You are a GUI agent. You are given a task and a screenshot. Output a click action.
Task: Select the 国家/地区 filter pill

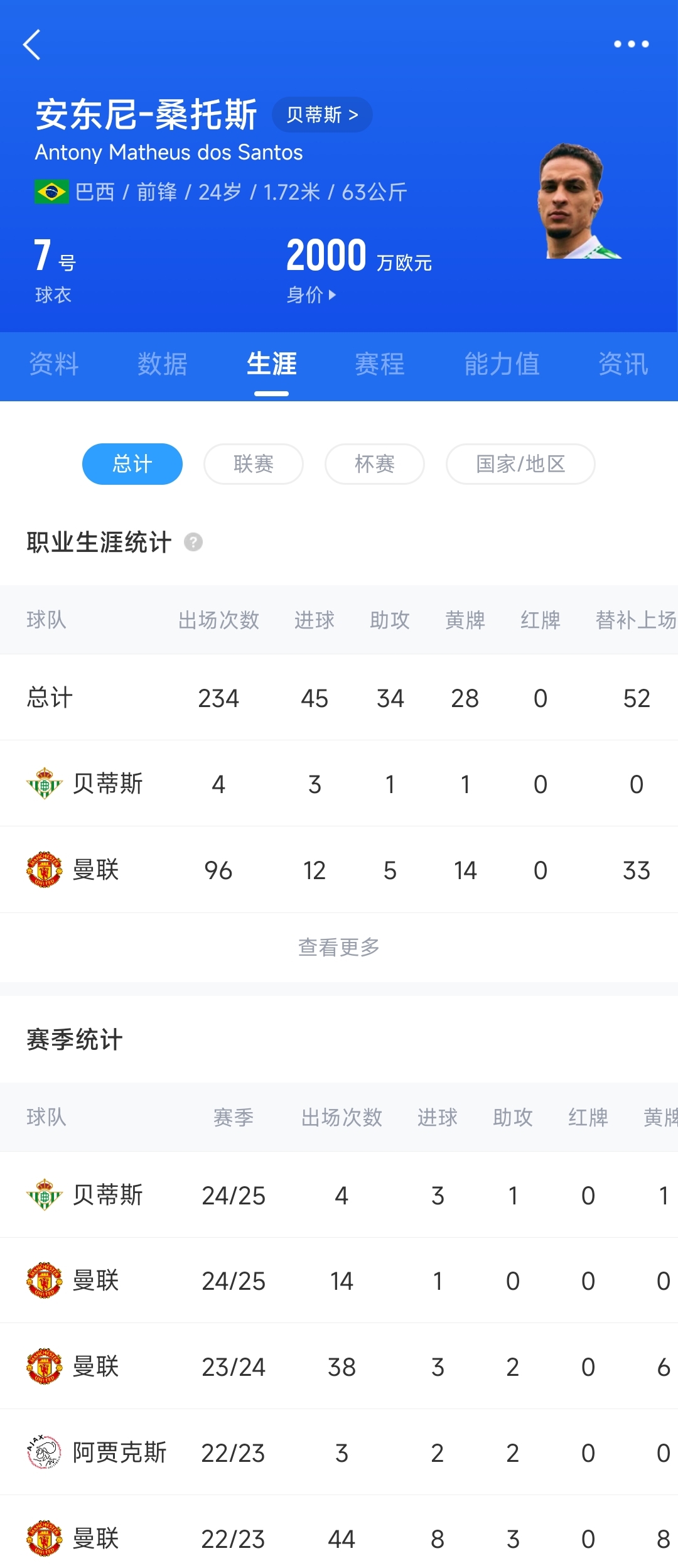coord(520,464)
